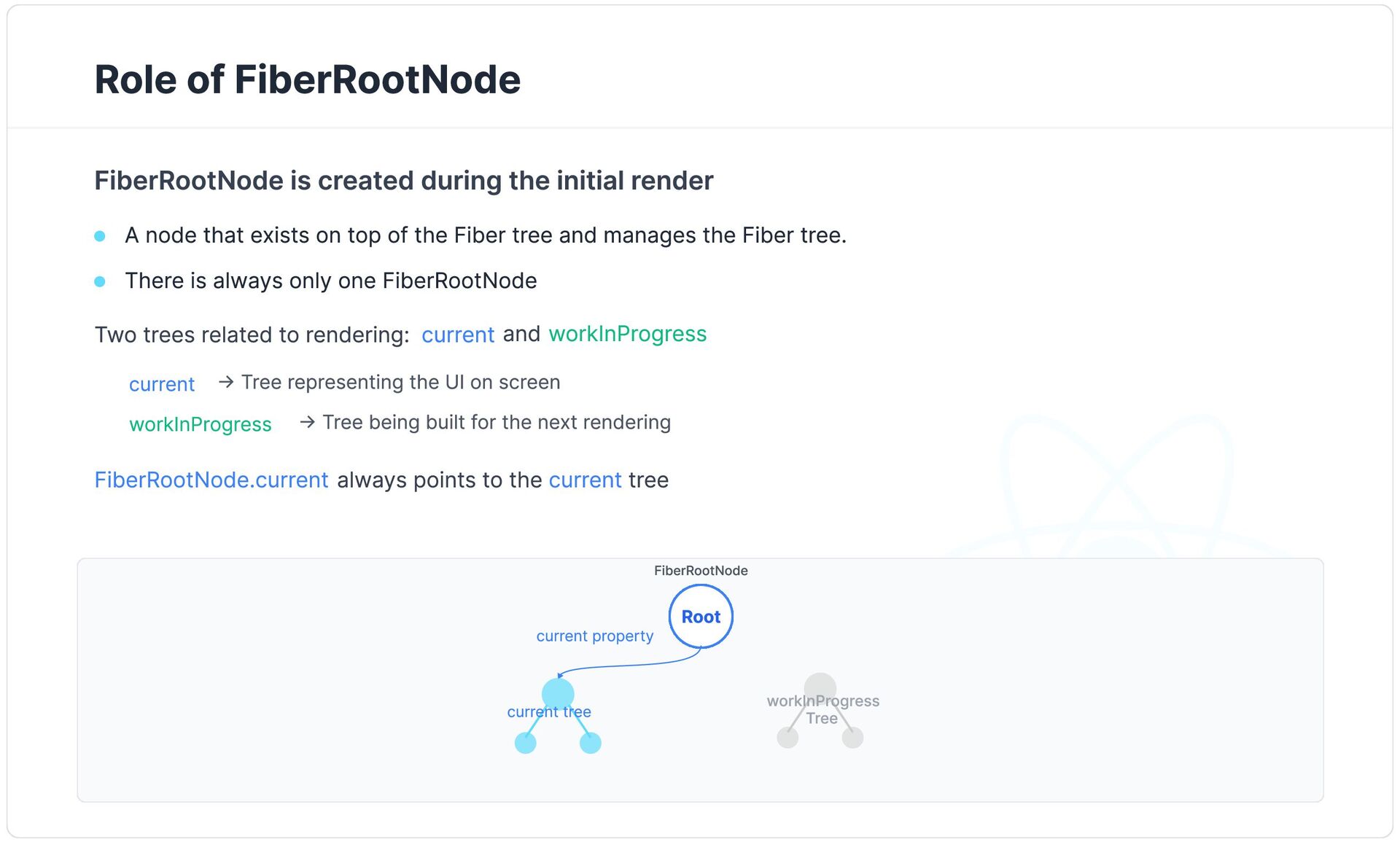Select the current tree top node
Image resolution: width=1400 pixels, height=847 pixels.
558,694
